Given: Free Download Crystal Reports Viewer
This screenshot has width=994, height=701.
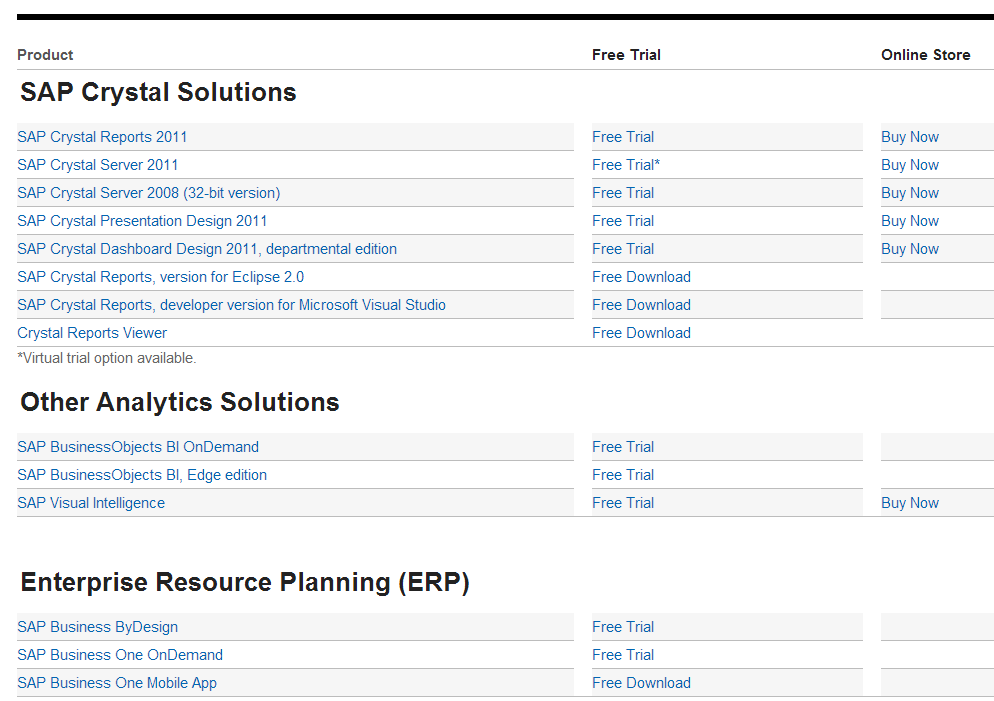Looking at the screenshot, I should click(x=641, y=333).
